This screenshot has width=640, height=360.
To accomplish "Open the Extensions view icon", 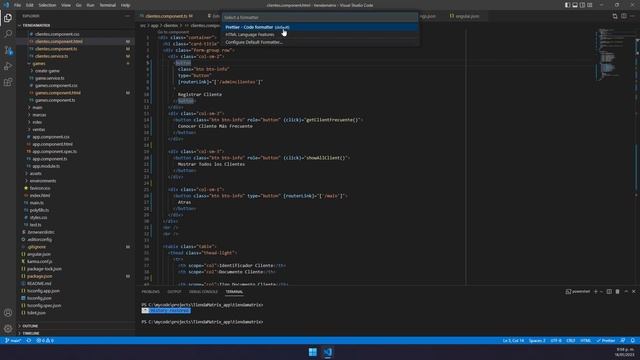I will coord(8,82).
